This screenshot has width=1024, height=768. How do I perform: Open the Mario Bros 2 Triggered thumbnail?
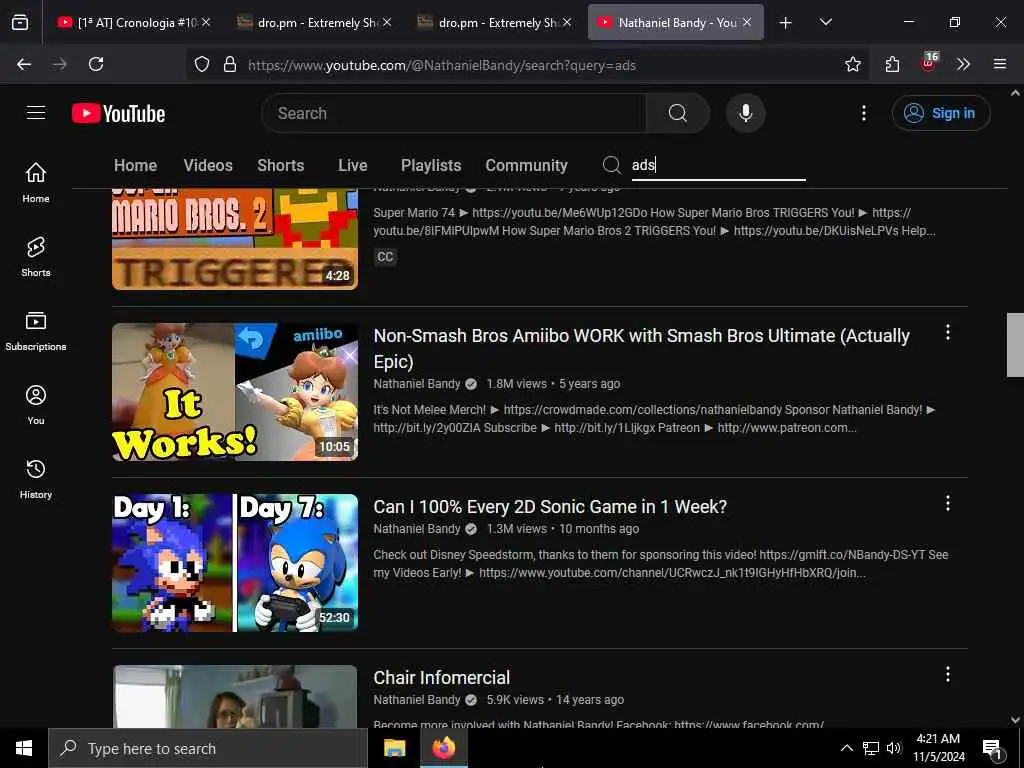tap(235, 239)
